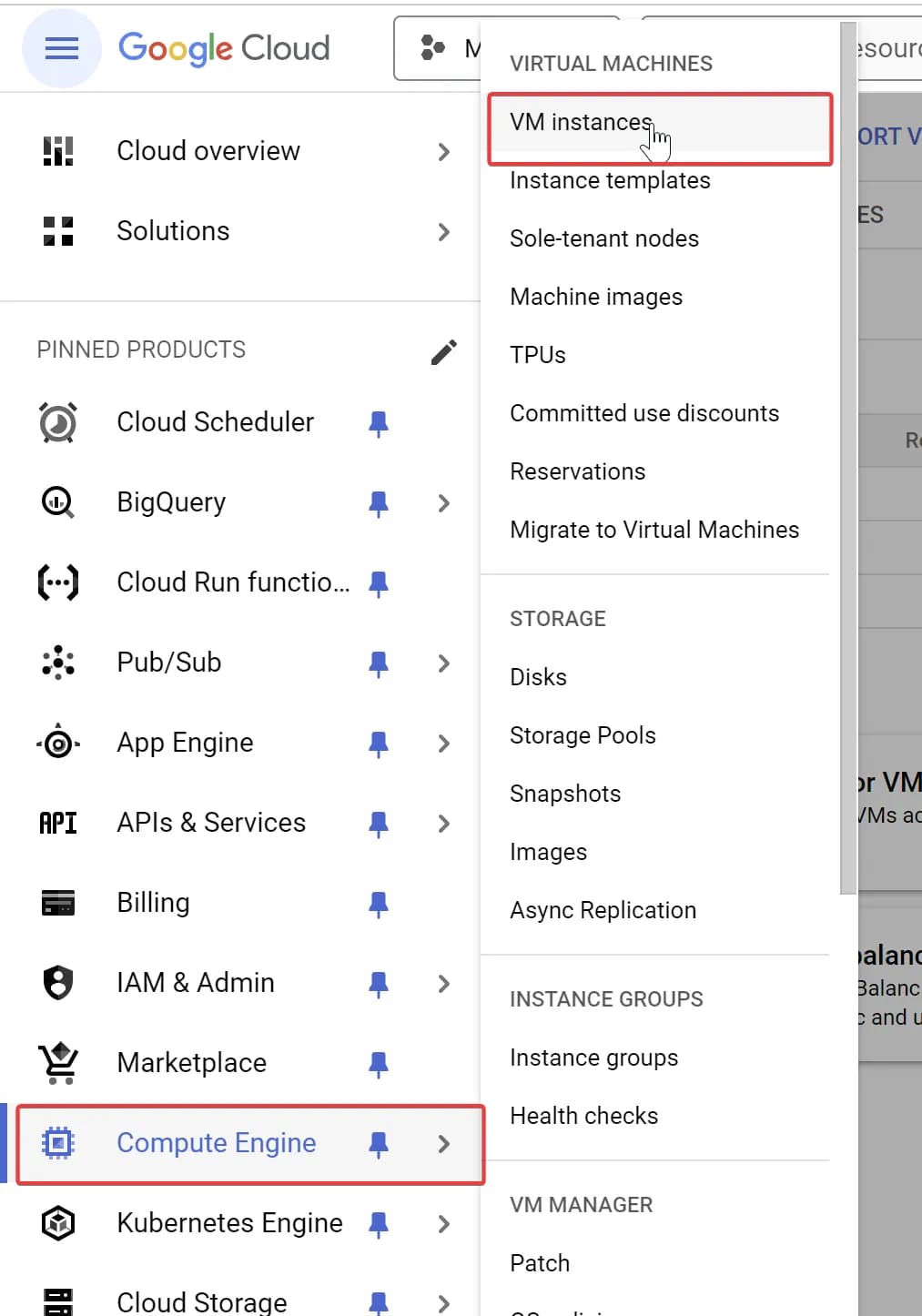Viewport: 922px width, 1316px height.
Task: Go to Reservations
Action: (578, 471)
